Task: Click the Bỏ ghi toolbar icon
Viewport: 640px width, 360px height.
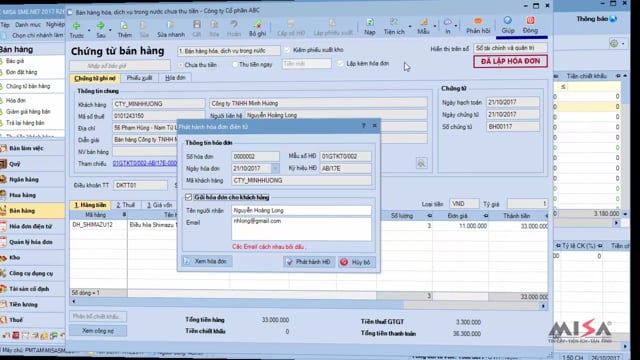Action: 257,25
